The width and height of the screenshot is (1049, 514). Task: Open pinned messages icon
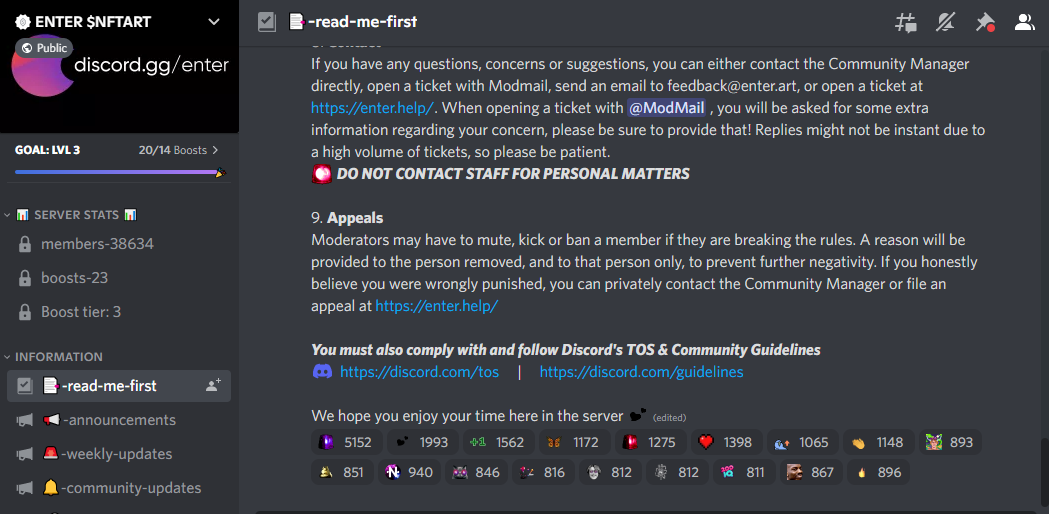pos(984,22)
